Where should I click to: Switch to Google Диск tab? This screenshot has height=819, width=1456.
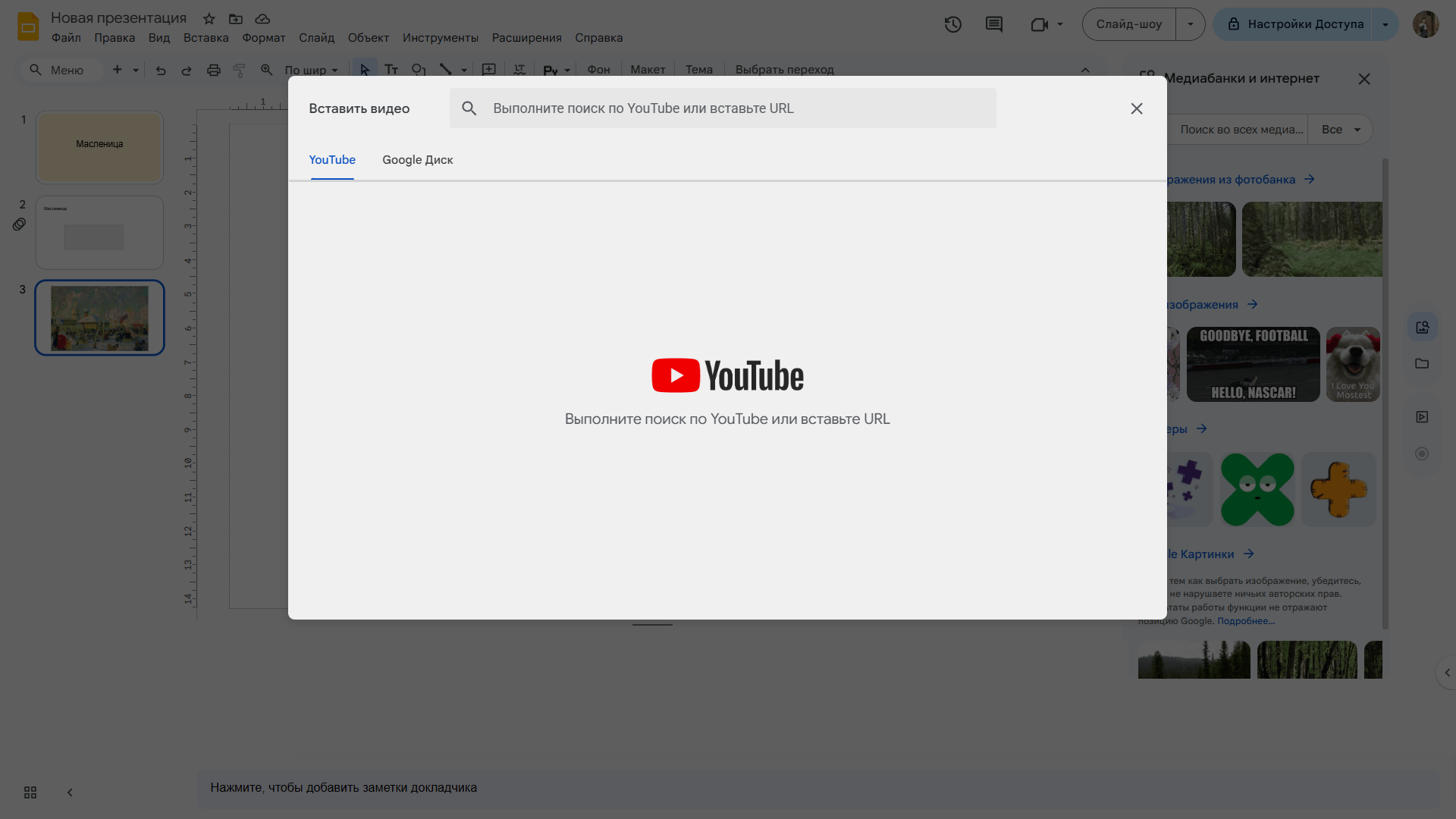tap(417, 160)
